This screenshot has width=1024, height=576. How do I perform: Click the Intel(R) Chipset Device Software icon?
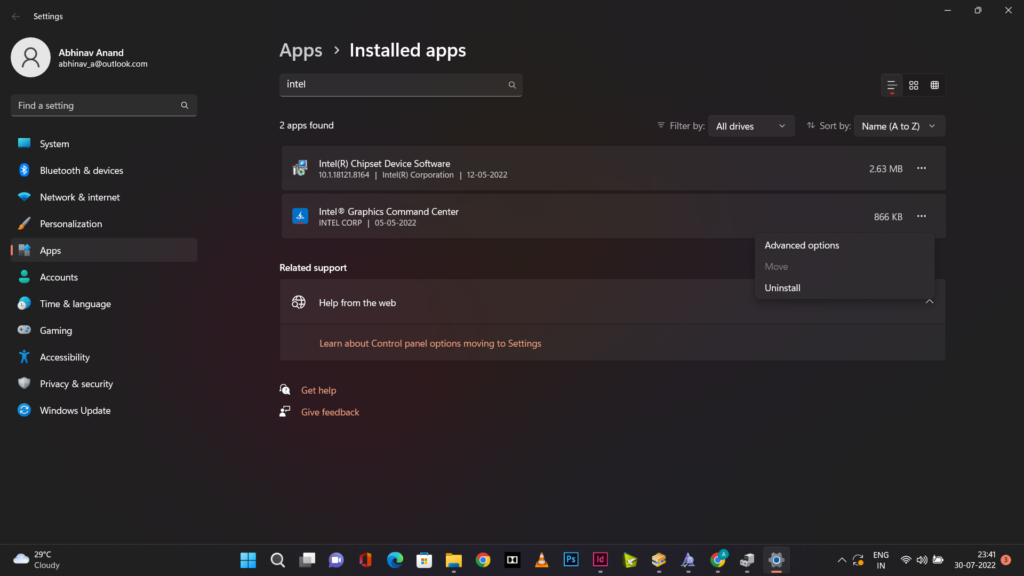click(x=300, y=168)
